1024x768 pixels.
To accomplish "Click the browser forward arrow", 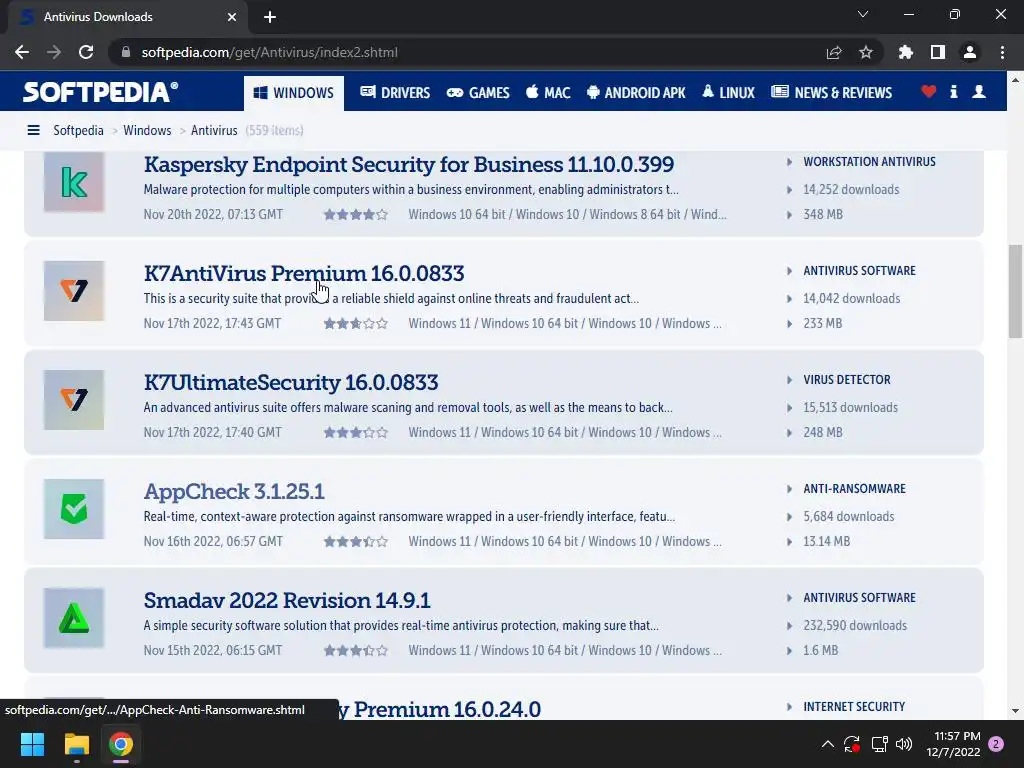I will 54,52.
